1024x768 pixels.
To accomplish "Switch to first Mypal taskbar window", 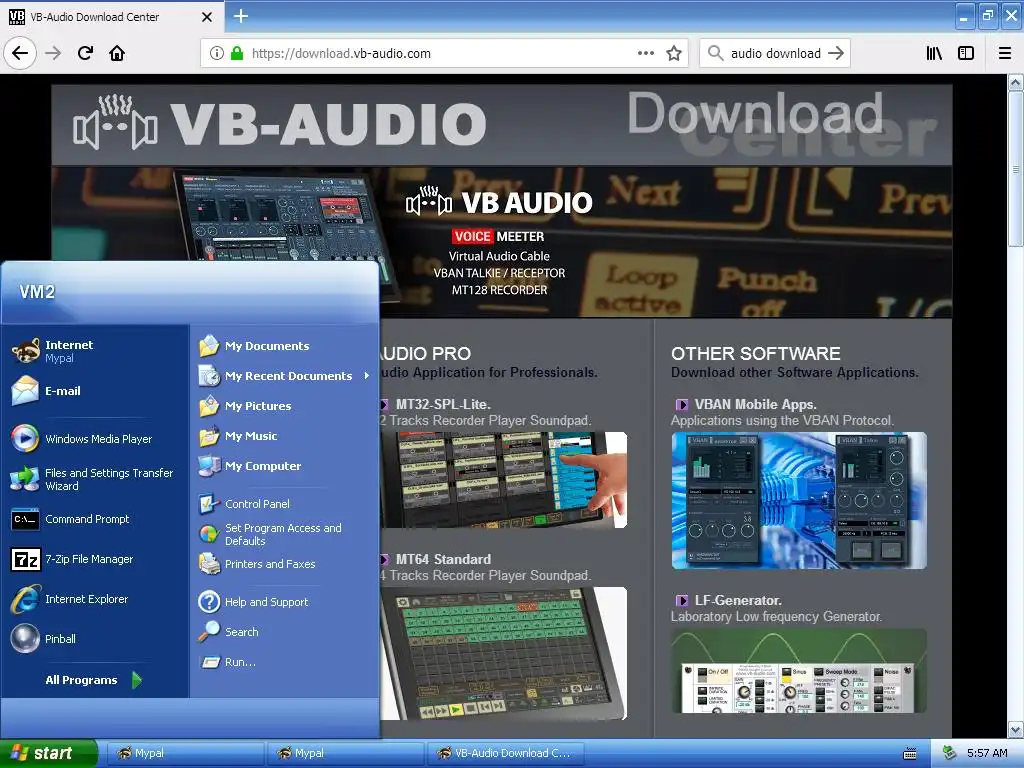I will pos(185,753).
